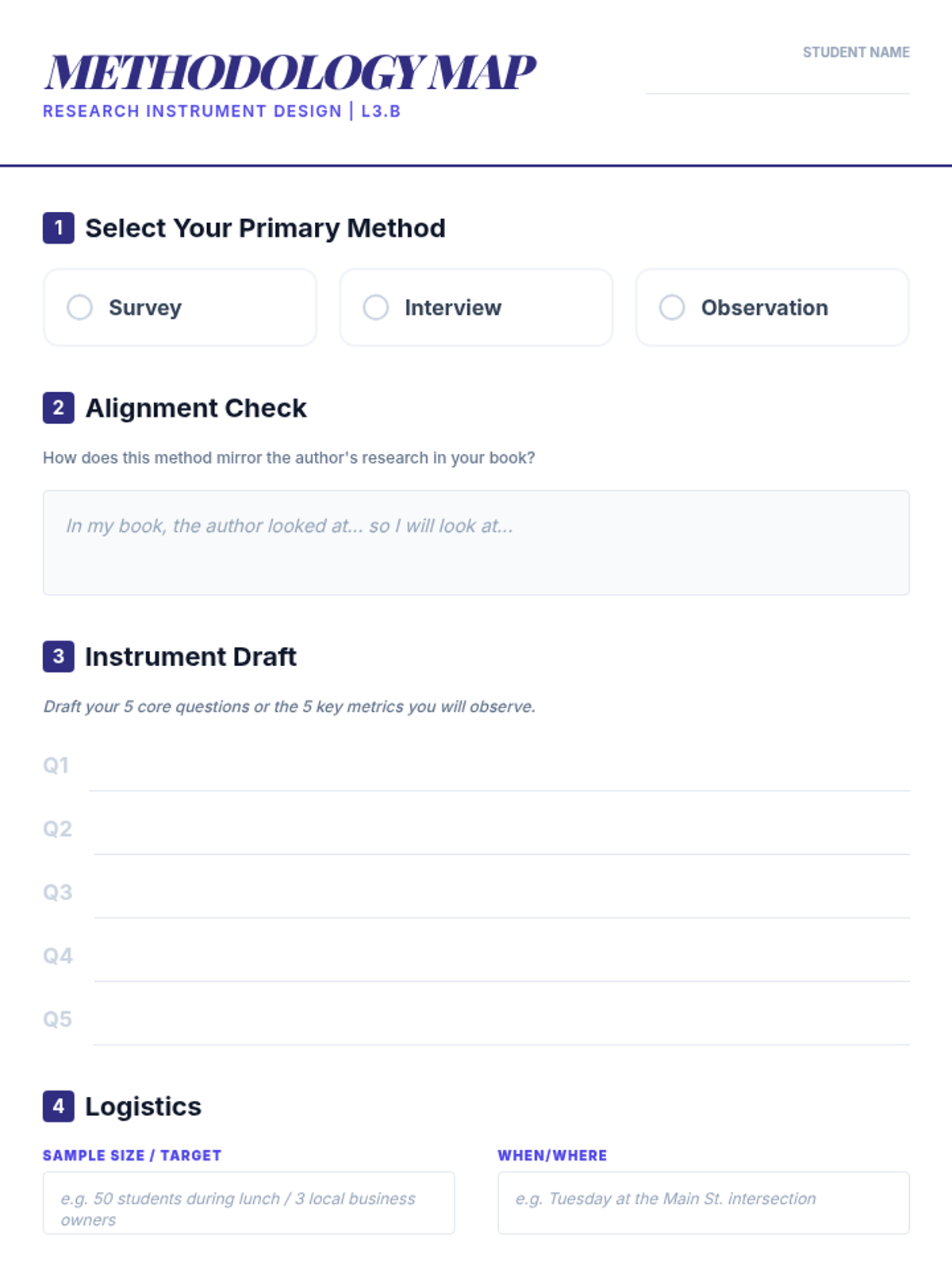This screenshot has height=1270, width=952.
Task: Click the Q2 answer line
Action: point(501,836)
